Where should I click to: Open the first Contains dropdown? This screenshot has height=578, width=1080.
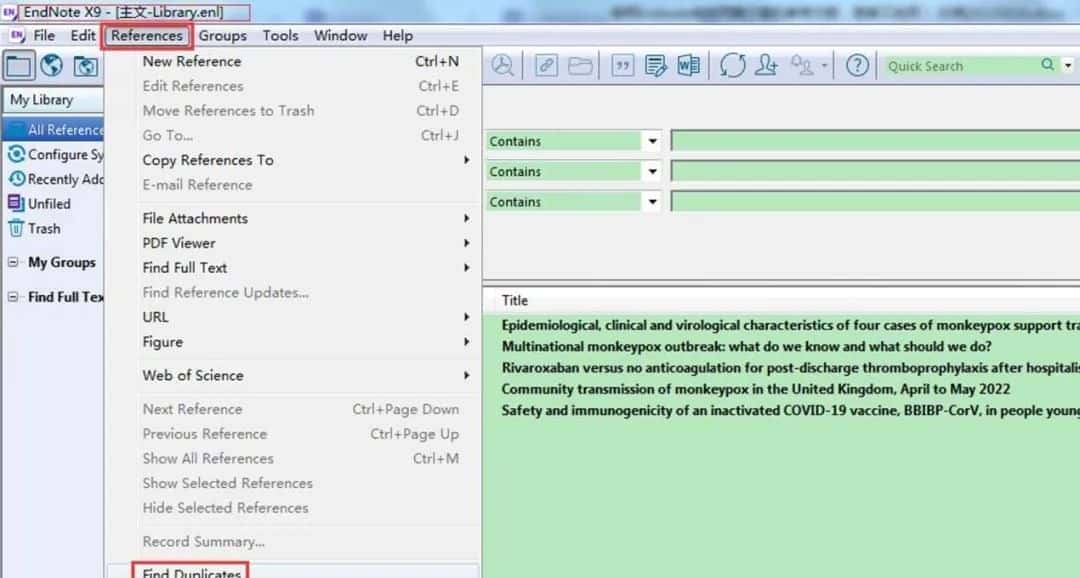coord(652,142)
